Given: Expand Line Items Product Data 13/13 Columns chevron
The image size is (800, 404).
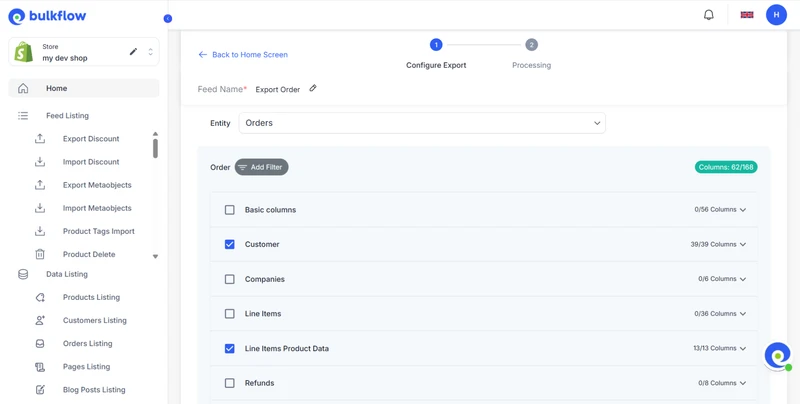Looking at the screenshot, I should (743, 348).
